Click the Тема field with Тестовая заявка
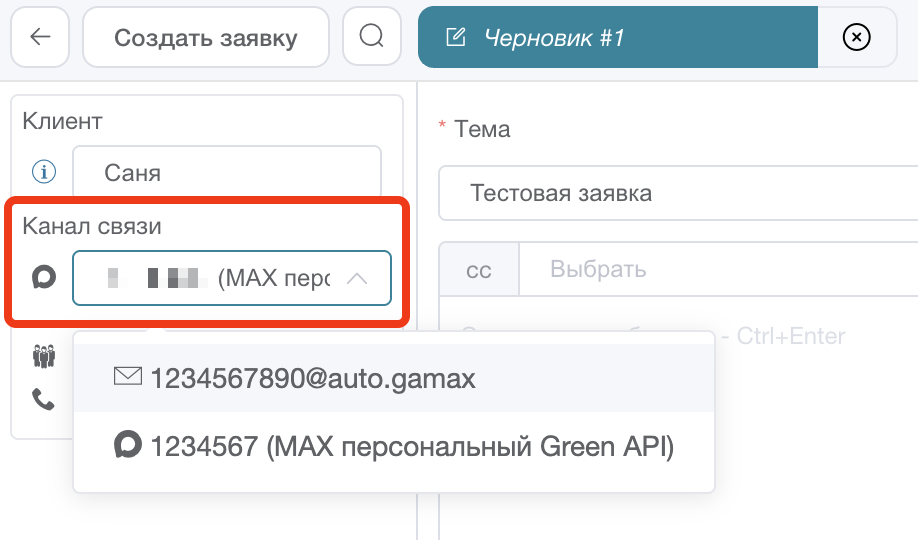Image resolution: width=918 pixels, height=540 pixels. point(678,193)
